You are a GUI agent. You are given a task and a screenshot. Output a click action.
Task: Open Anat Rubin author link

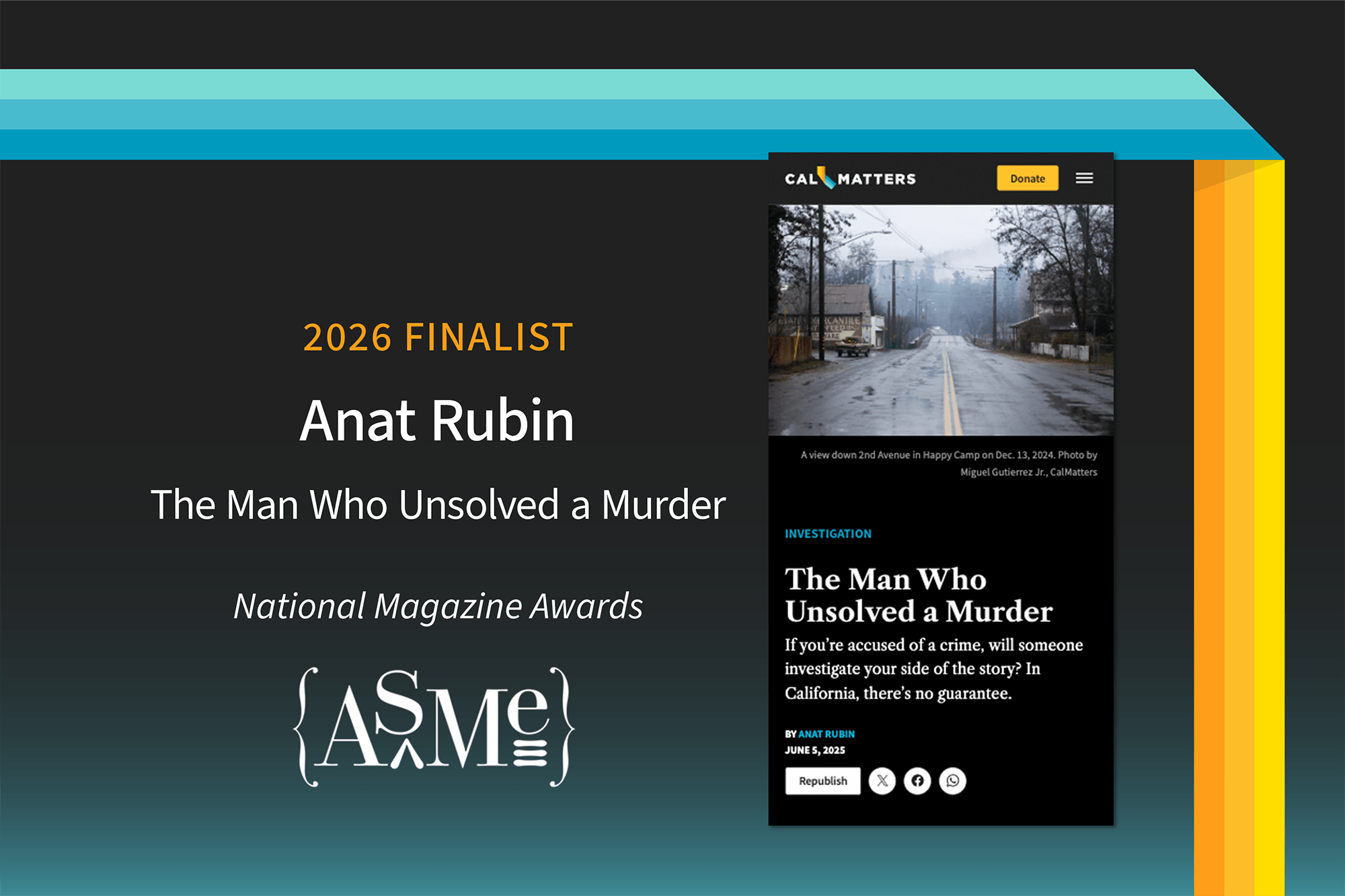(x=827, y=734)
